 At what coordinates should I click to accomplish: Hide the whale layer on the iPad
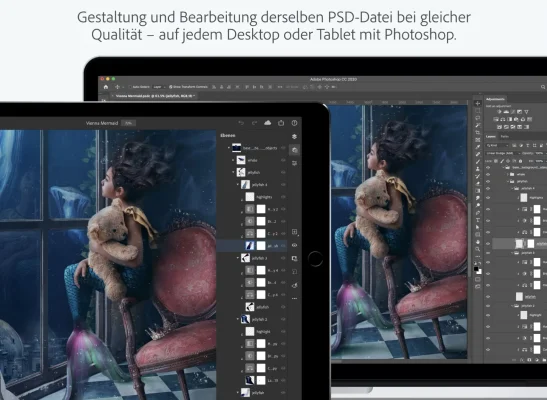tap(283, 160)
